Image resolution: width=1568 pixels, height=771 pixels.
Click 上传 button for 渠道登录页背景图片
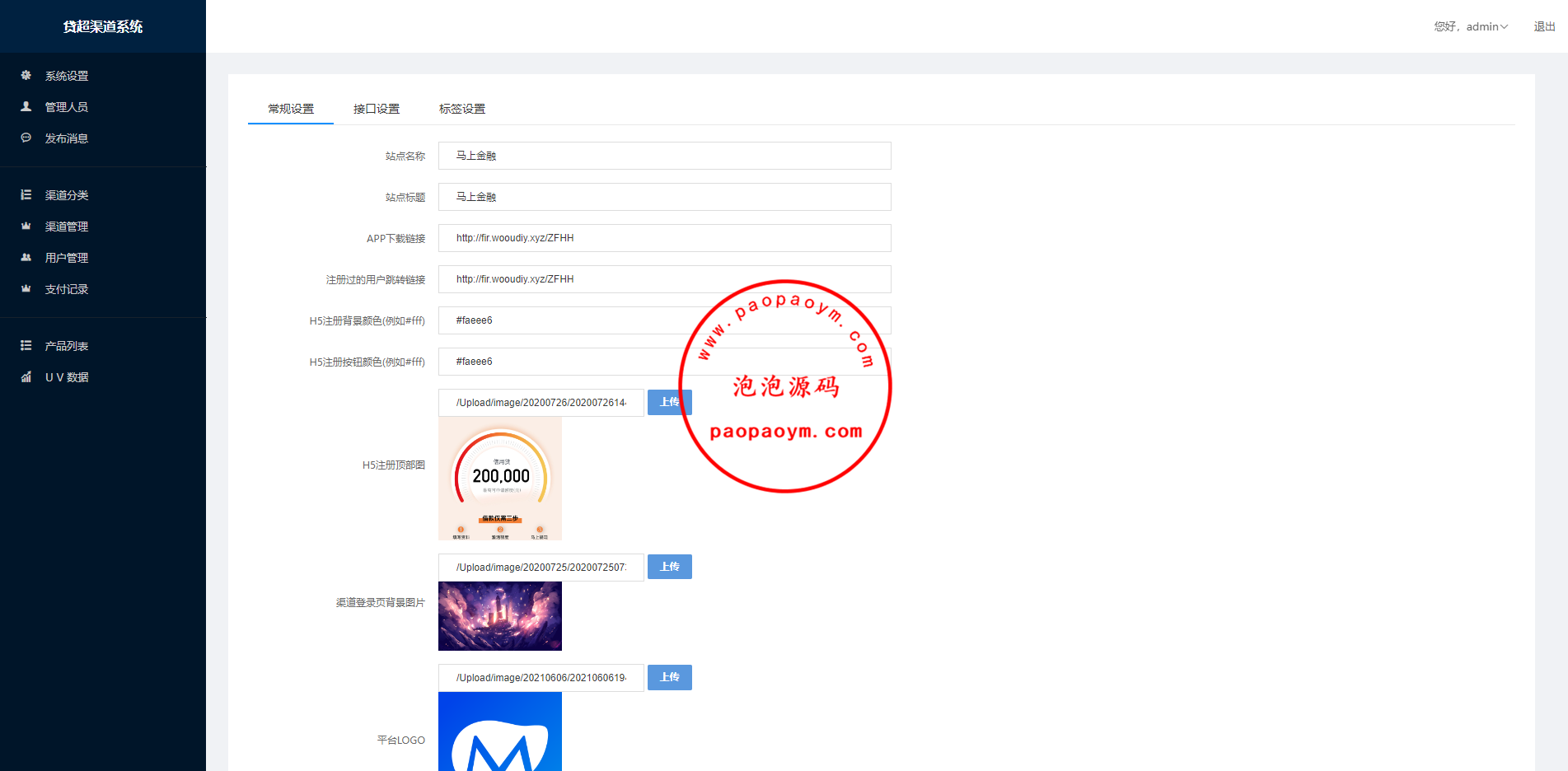[669, 567]
